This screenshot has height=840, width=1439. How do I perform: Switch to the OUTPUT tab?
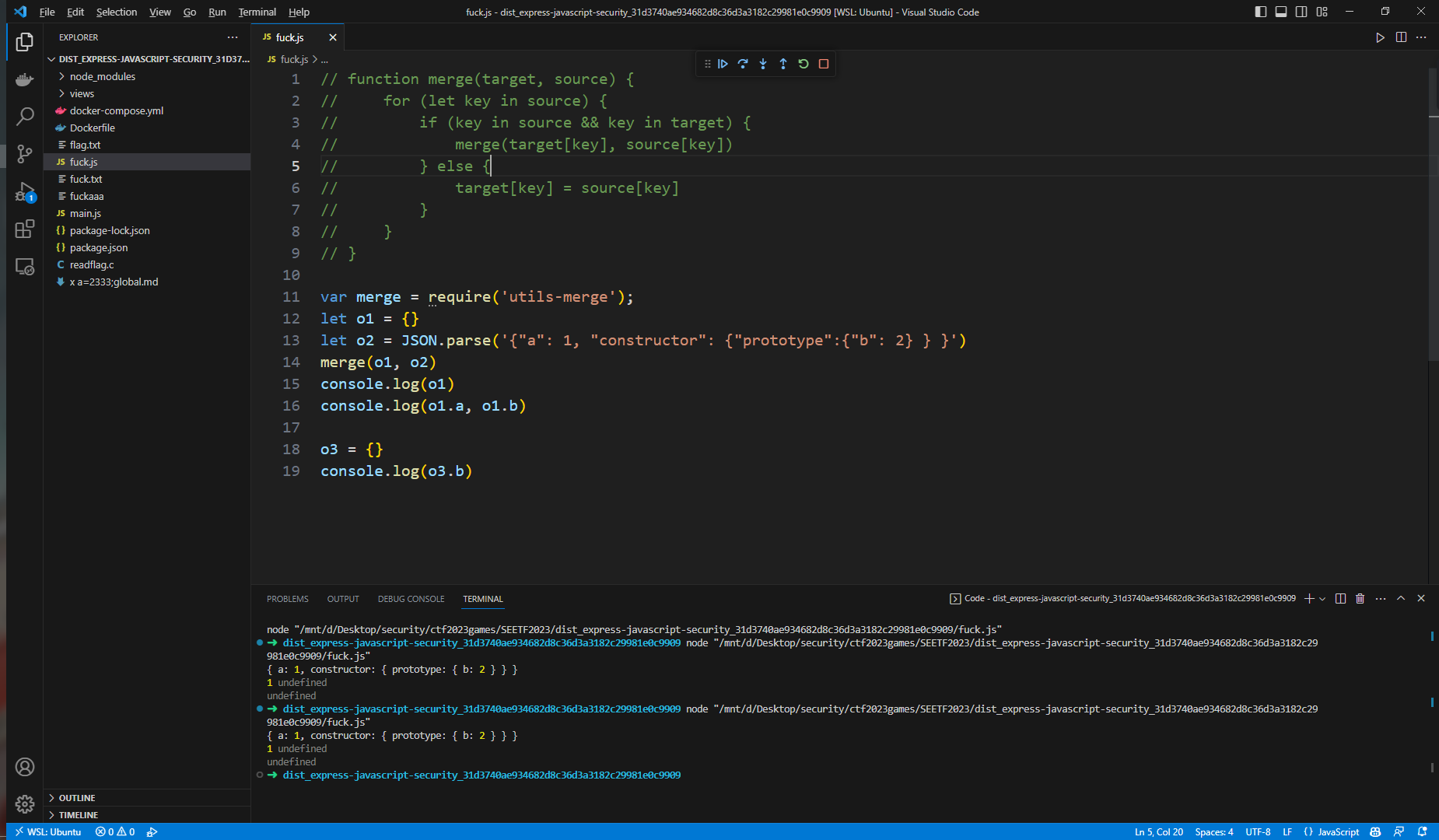click(x=343, y=599)
